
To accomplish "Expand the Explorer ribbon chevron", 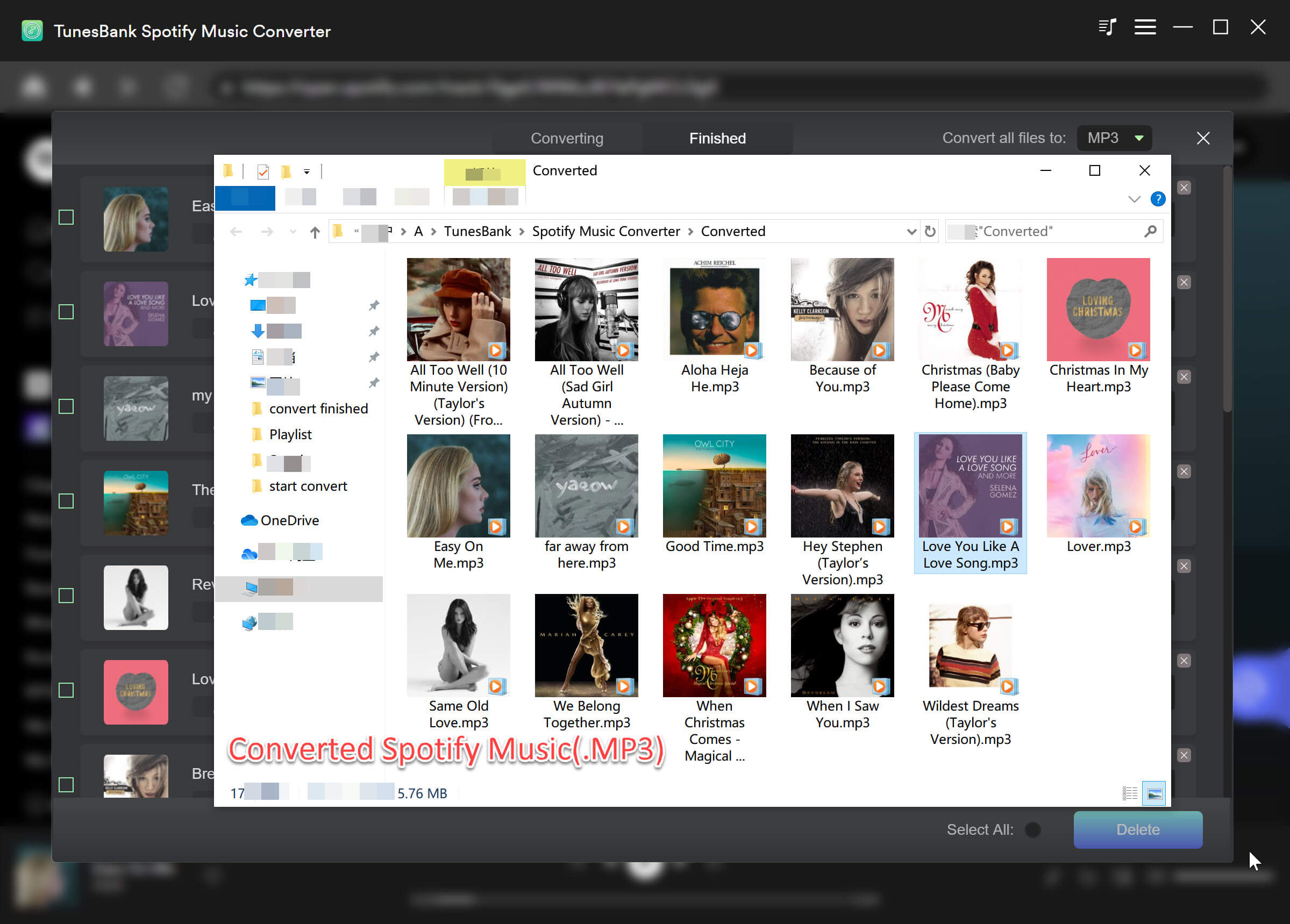I will [x=1134, y=199].
